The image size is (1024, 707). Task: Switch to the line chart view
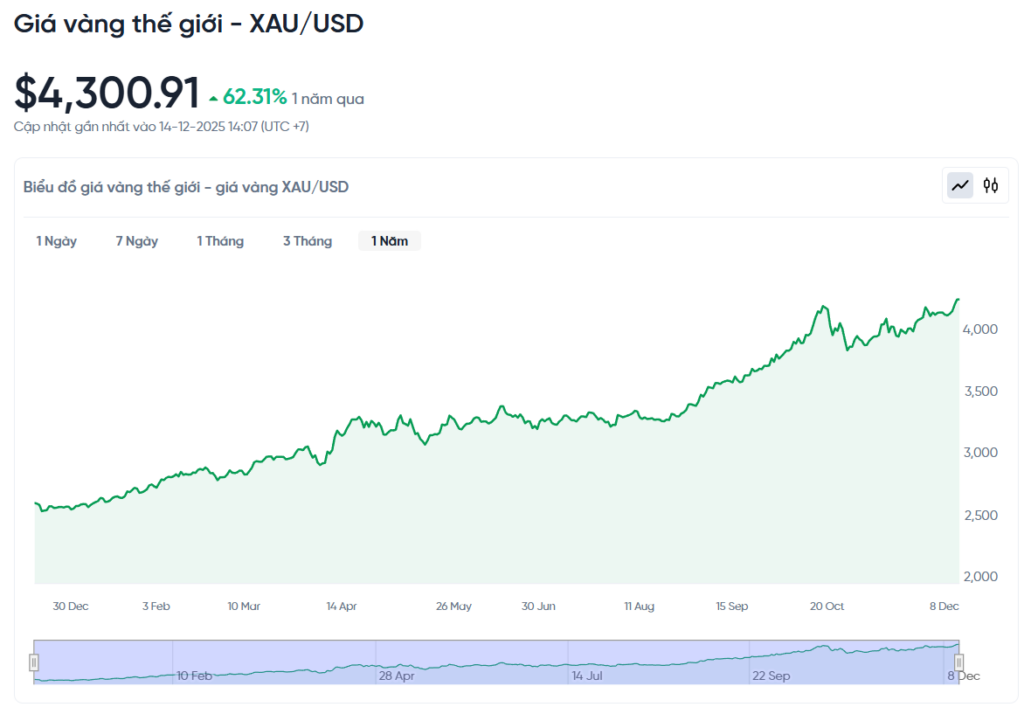point(961,185)
